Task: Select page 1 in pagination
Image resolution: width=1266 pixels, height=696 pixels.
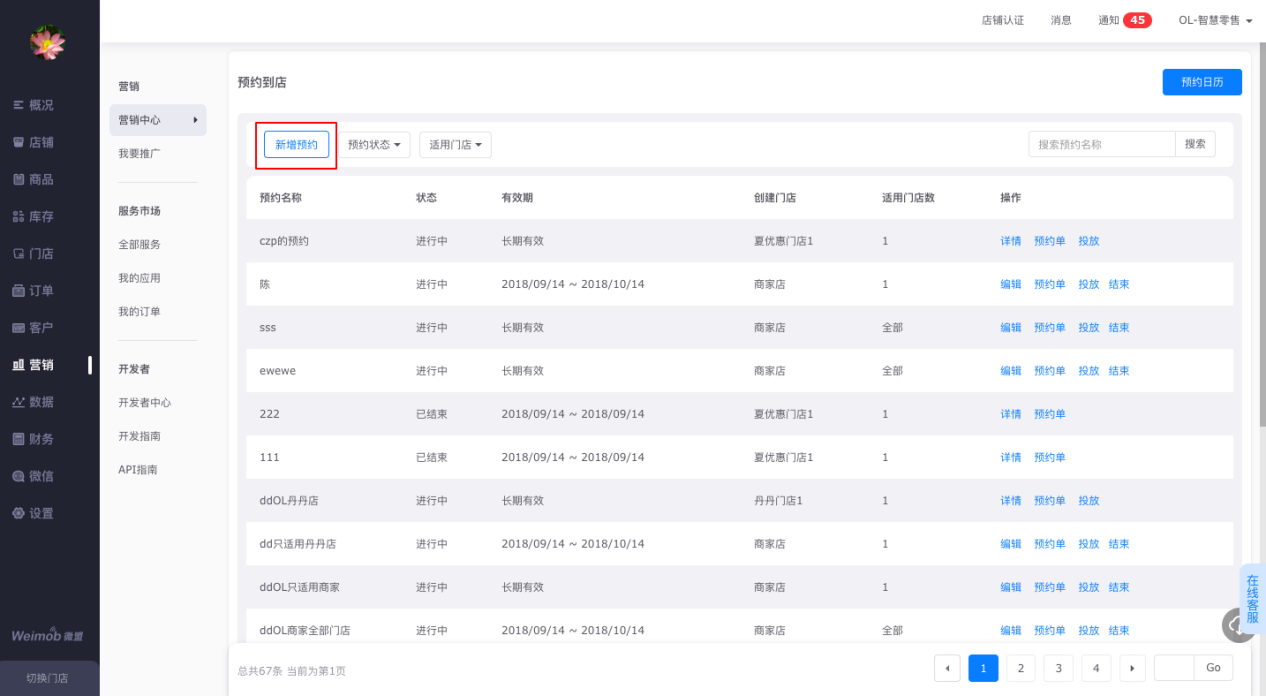Action: (x=983, y=668)
